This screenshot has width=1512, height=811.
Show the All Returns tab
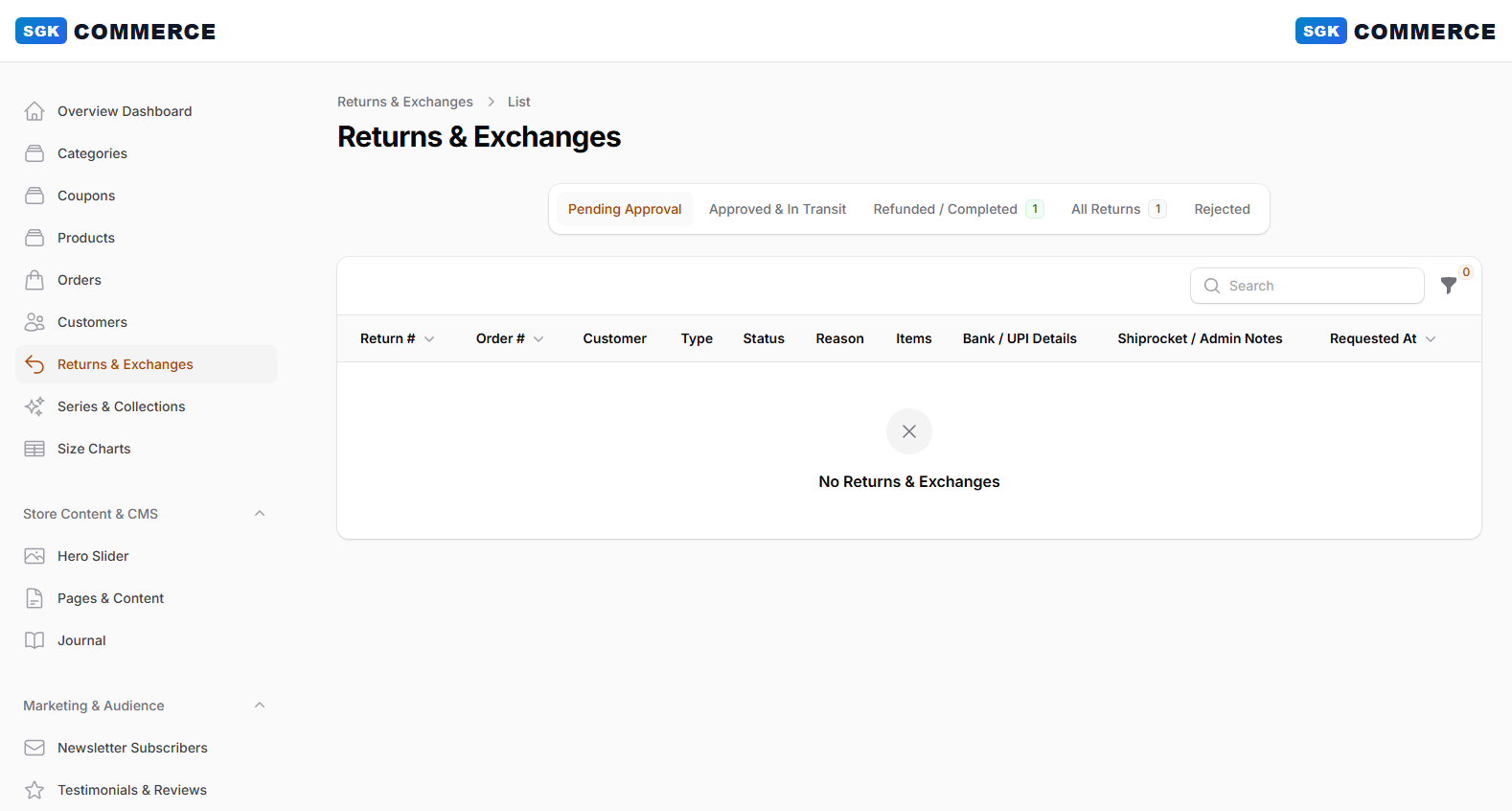pyautogui.click(x=1118, y=209)
